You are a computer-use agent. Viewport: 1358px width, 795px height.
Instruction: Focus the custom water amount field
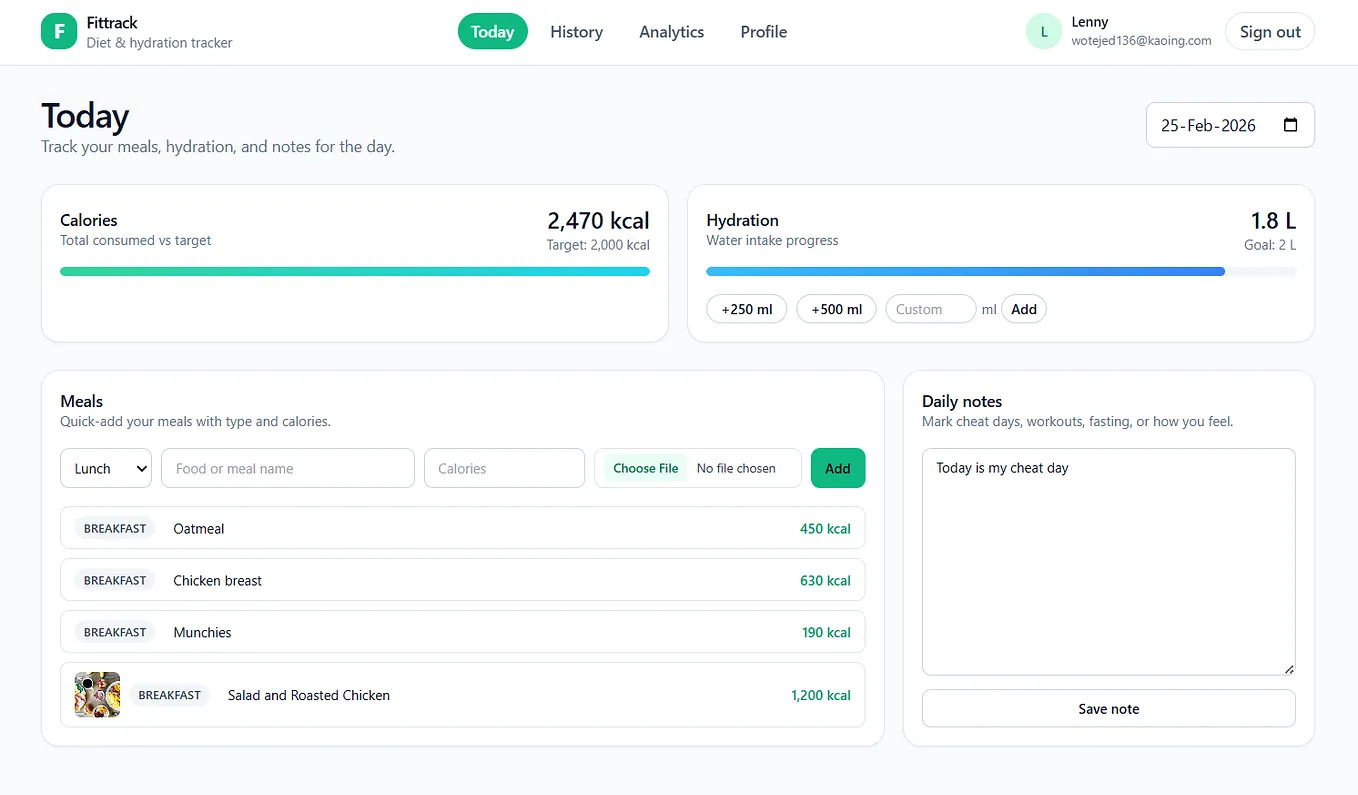pos(930,309)
